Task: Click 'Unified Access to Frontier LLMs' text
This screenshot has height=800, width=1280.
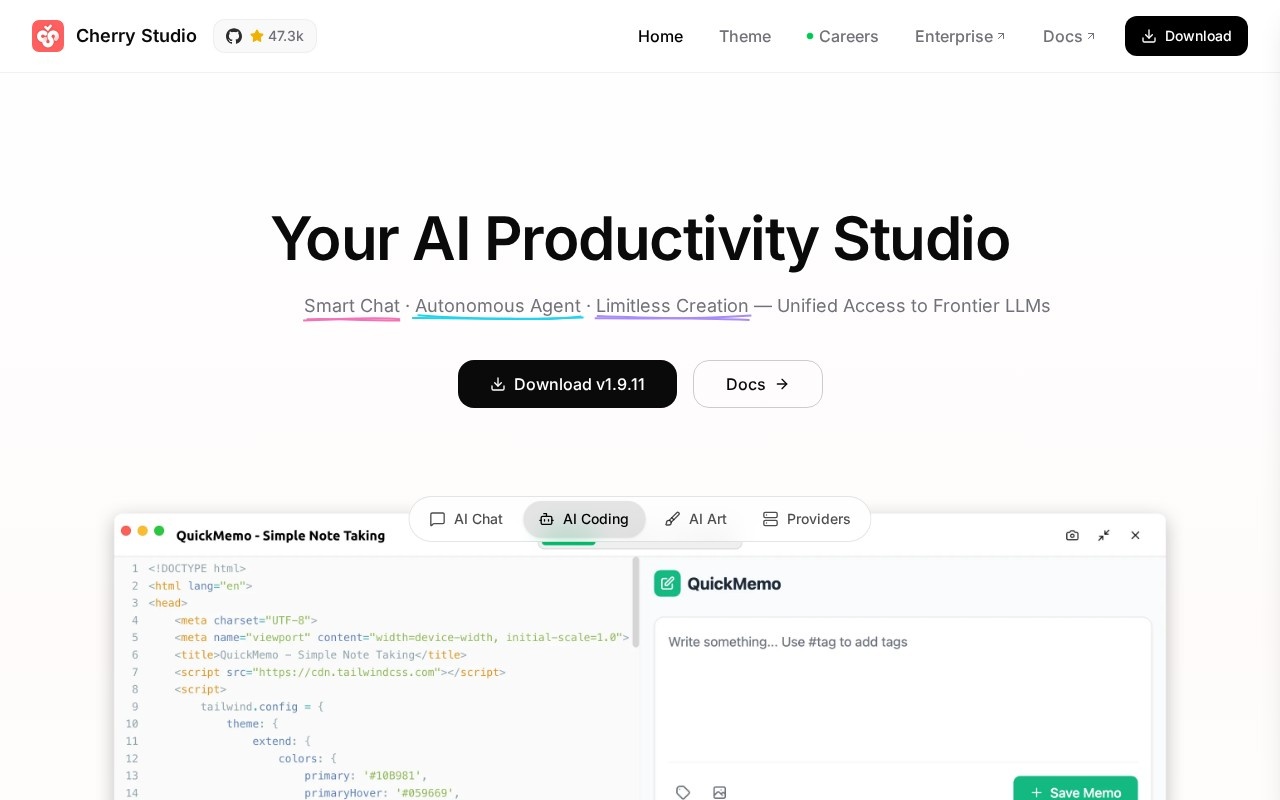Action: [914, 306]
